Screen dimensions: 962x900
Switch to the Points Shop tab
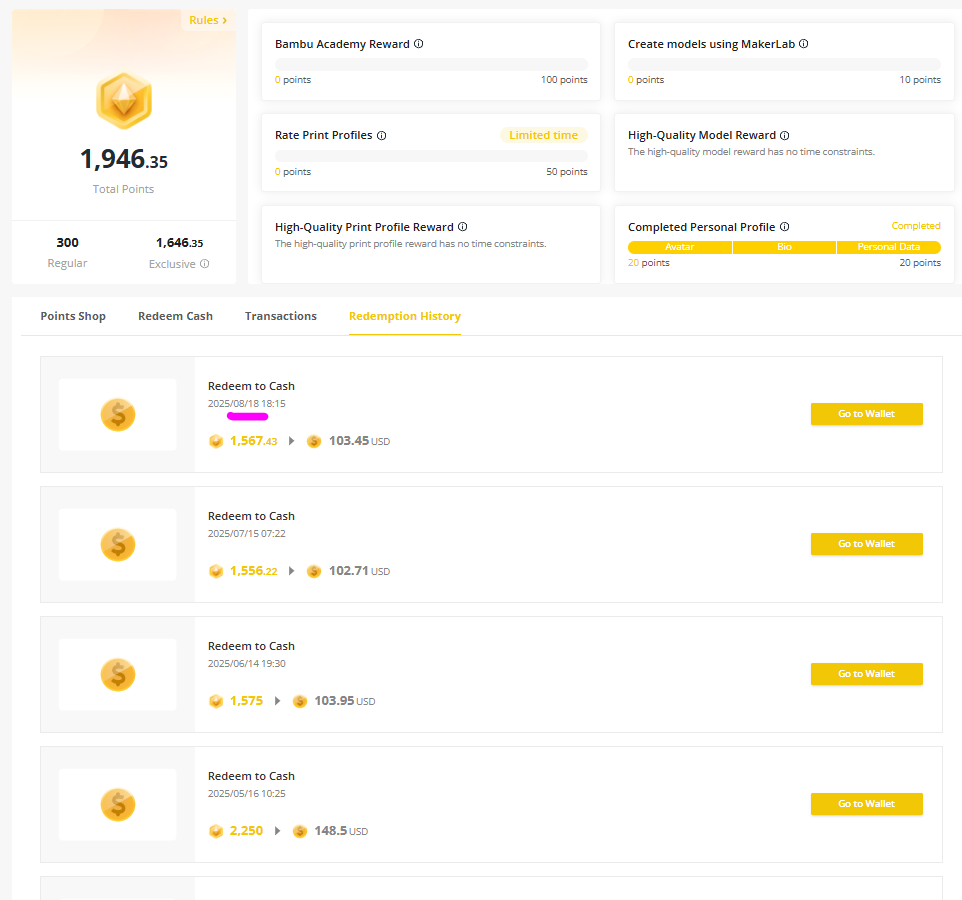point(73,316)
